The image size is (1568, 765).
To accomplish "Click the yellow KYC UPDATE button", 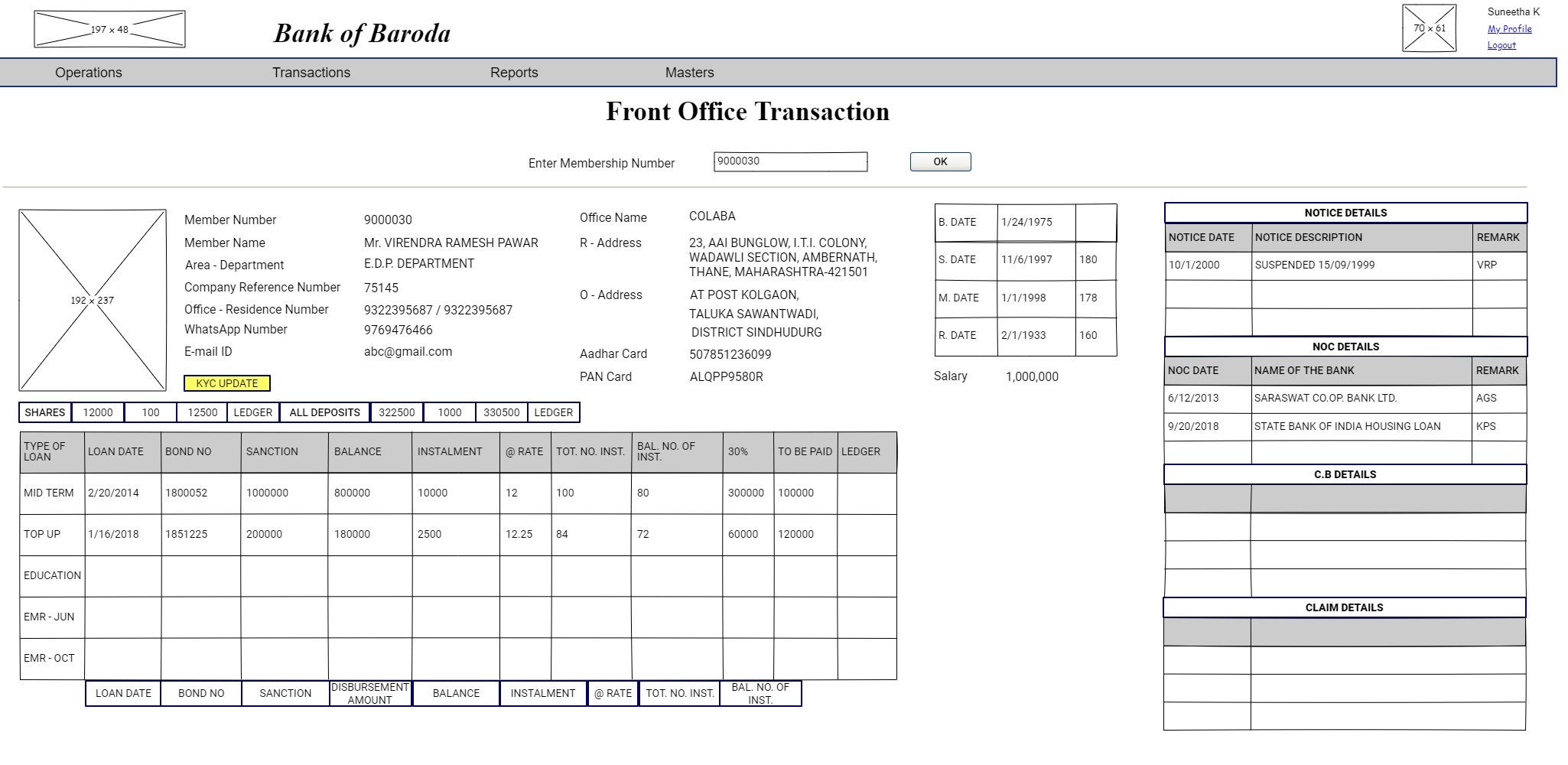I will tap(227, 382).
